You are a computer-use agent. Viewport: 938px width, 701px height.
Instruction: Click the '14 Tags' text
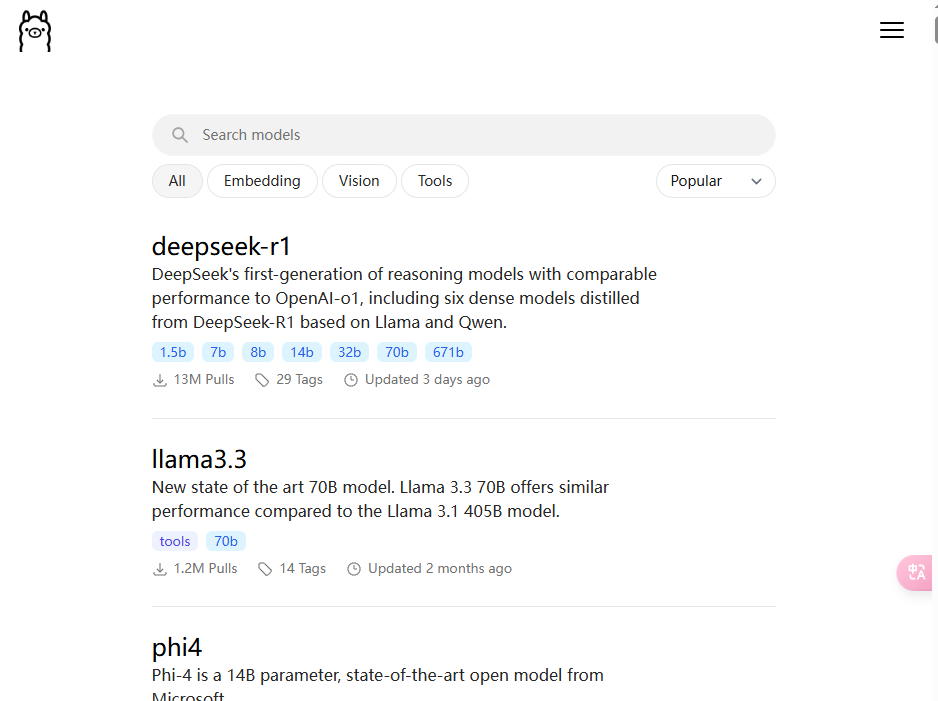click(303, 569)
